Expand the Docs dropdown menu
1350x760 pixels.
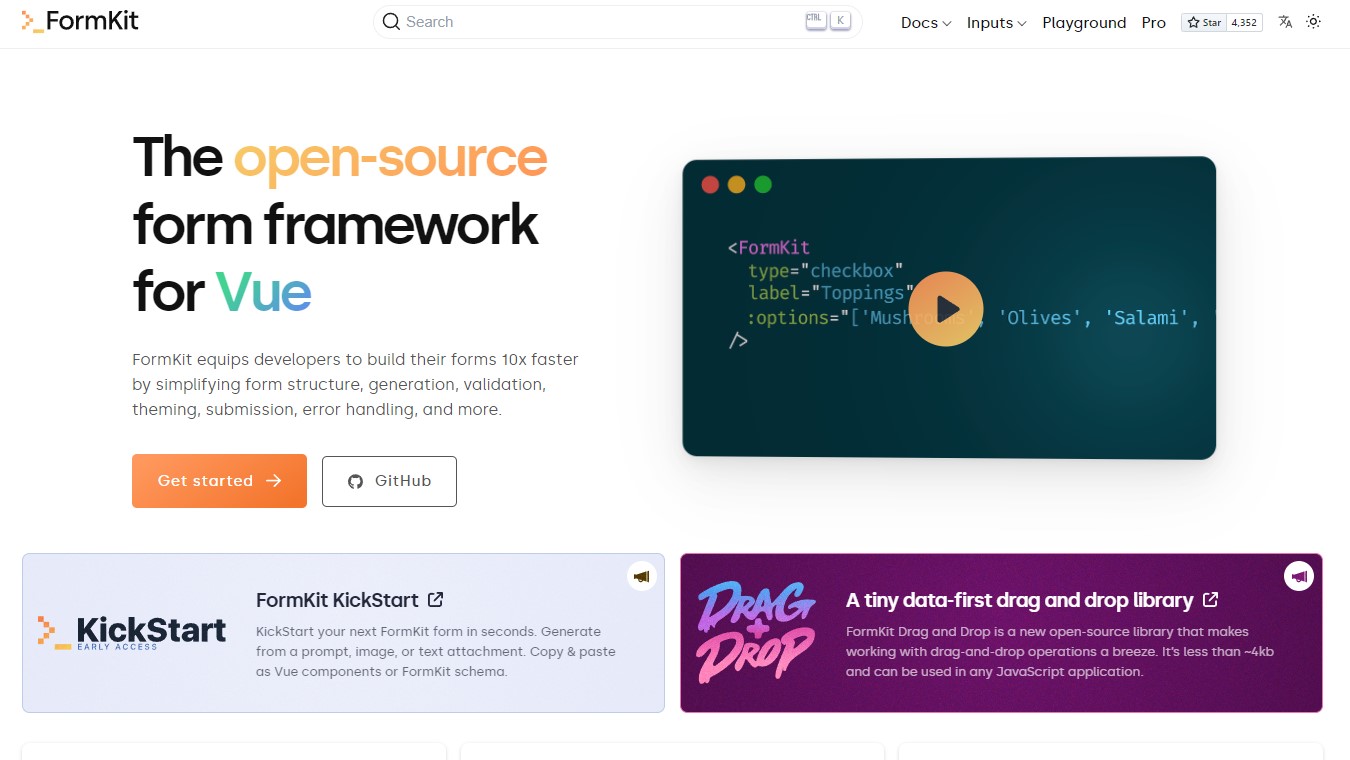pyautogui.click(x=926, y=22)
